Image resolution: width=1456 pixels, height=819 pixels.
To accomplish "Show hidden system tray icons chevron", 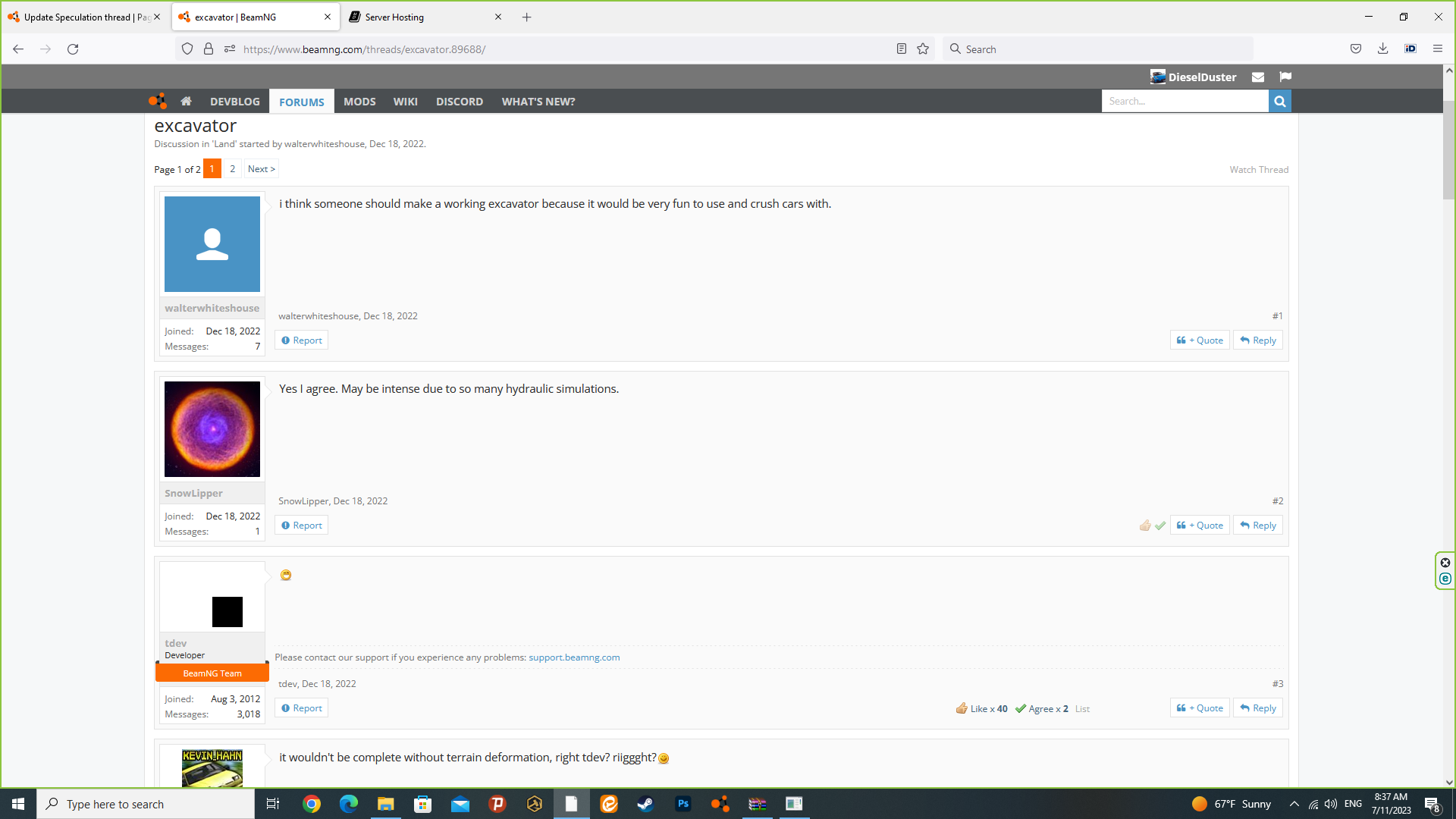I will pyautogui.click(x=1294, y=804).
